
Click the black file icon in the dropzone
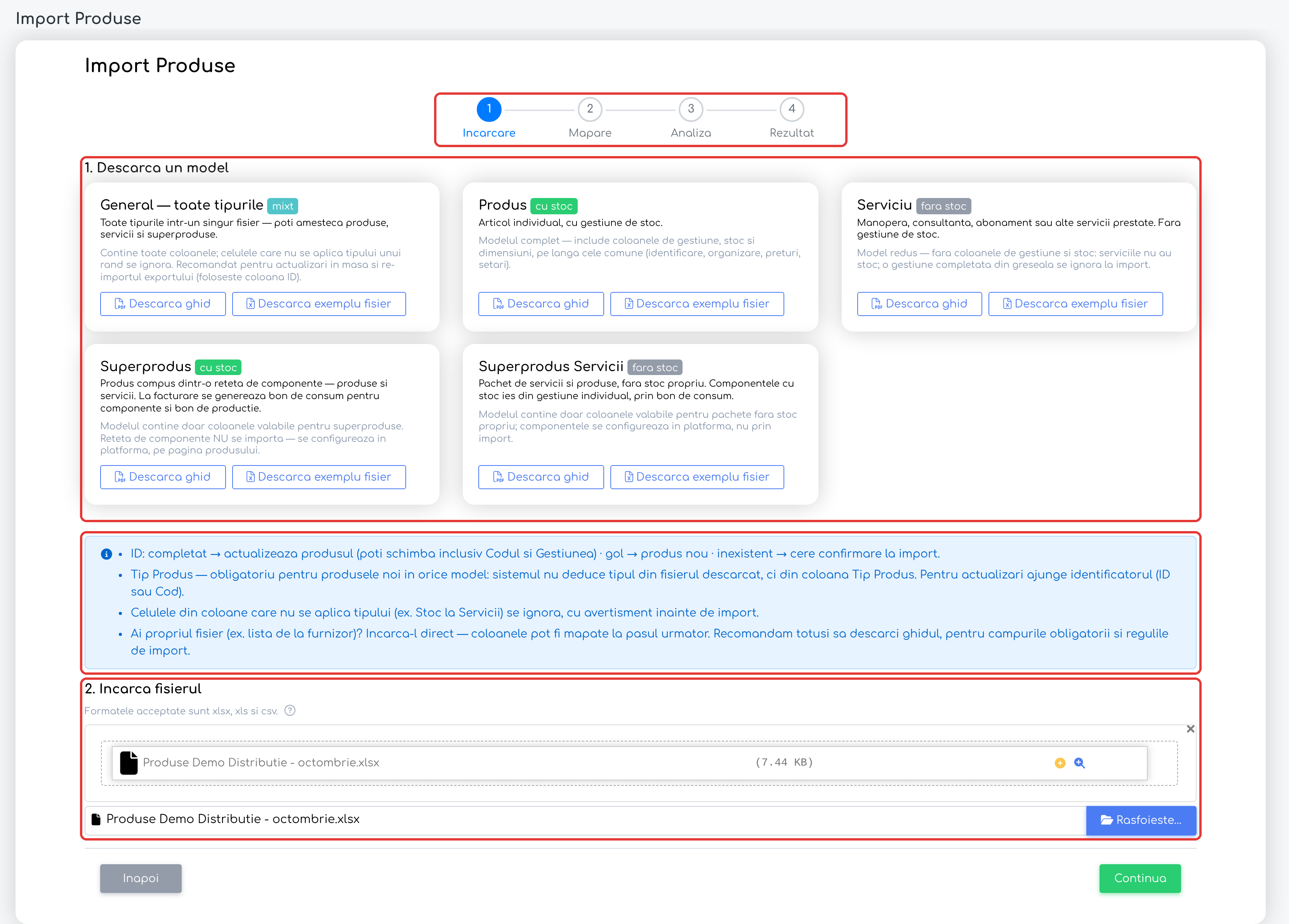[129, 762]
